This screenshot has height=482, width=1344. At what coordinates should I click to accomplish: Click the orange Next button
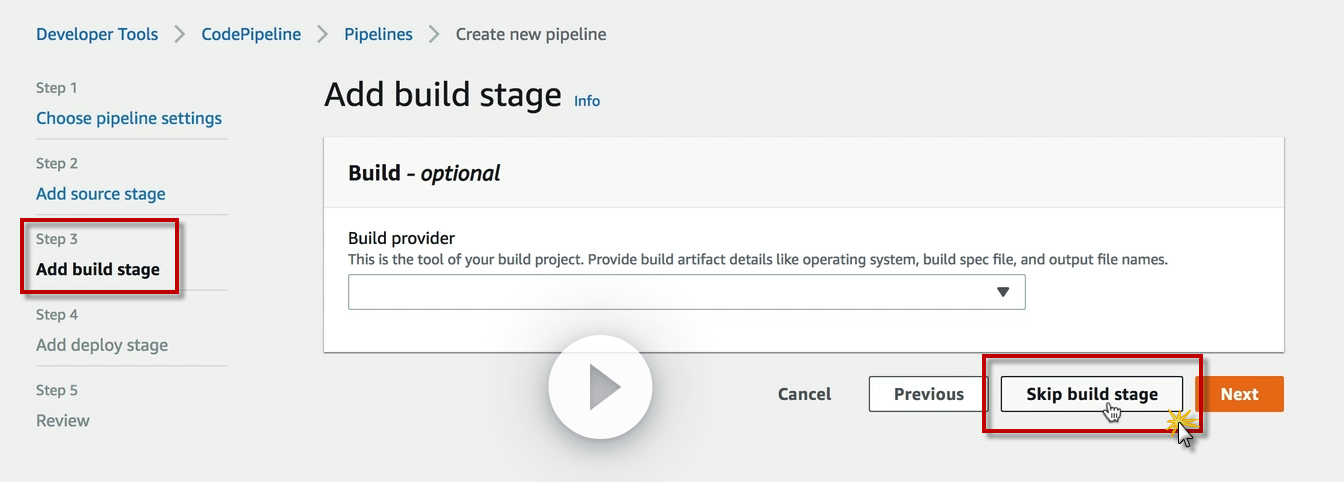(1239, 394)
